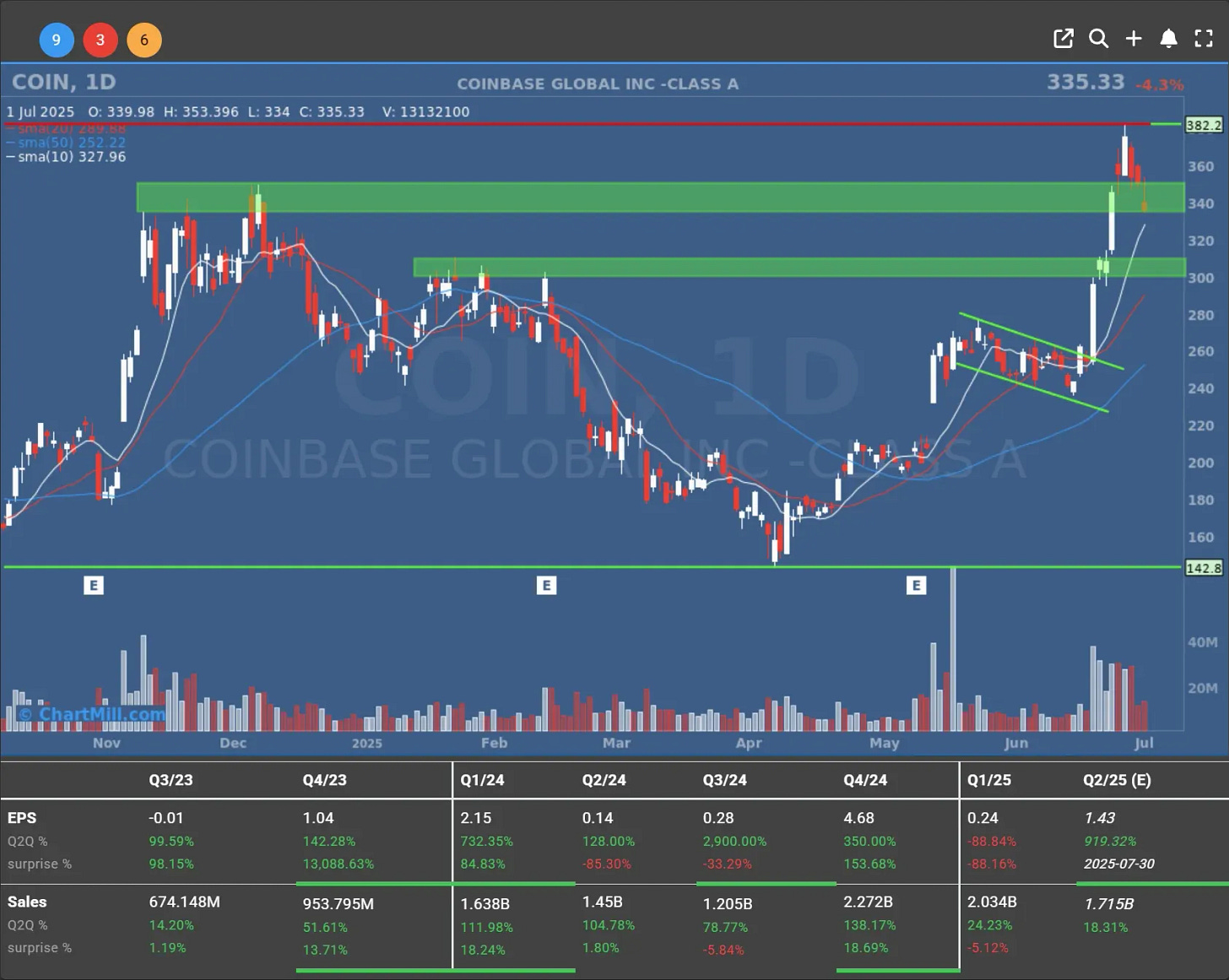Select the Q2/25 (E) column header
This screenshot has height=980, width=1229.
click(x=1117, y=780)
